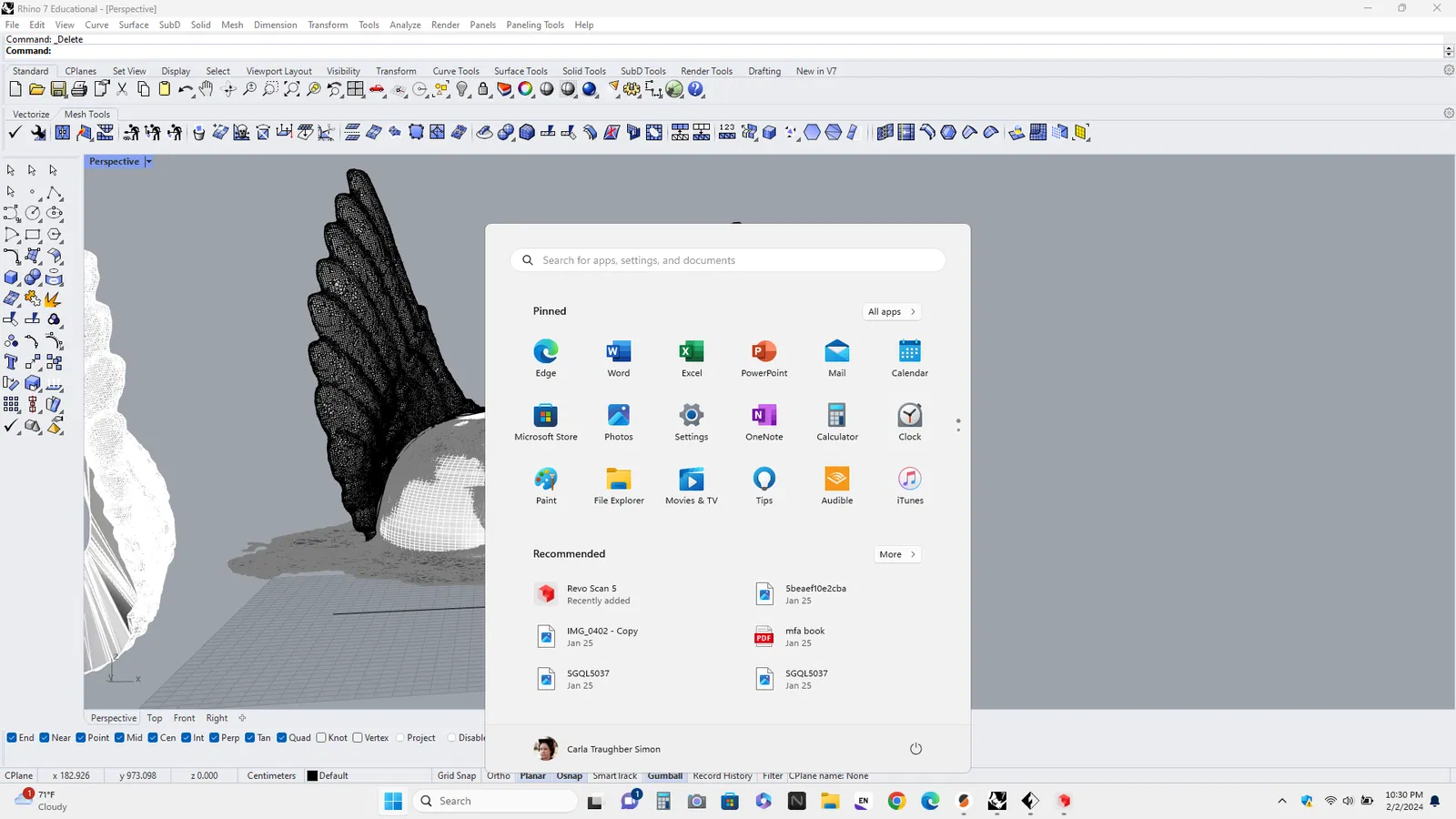Select the Rectangle tool in left sidebar
The width and height of the screenshot is (1456, 819).
tap(33, 235)
